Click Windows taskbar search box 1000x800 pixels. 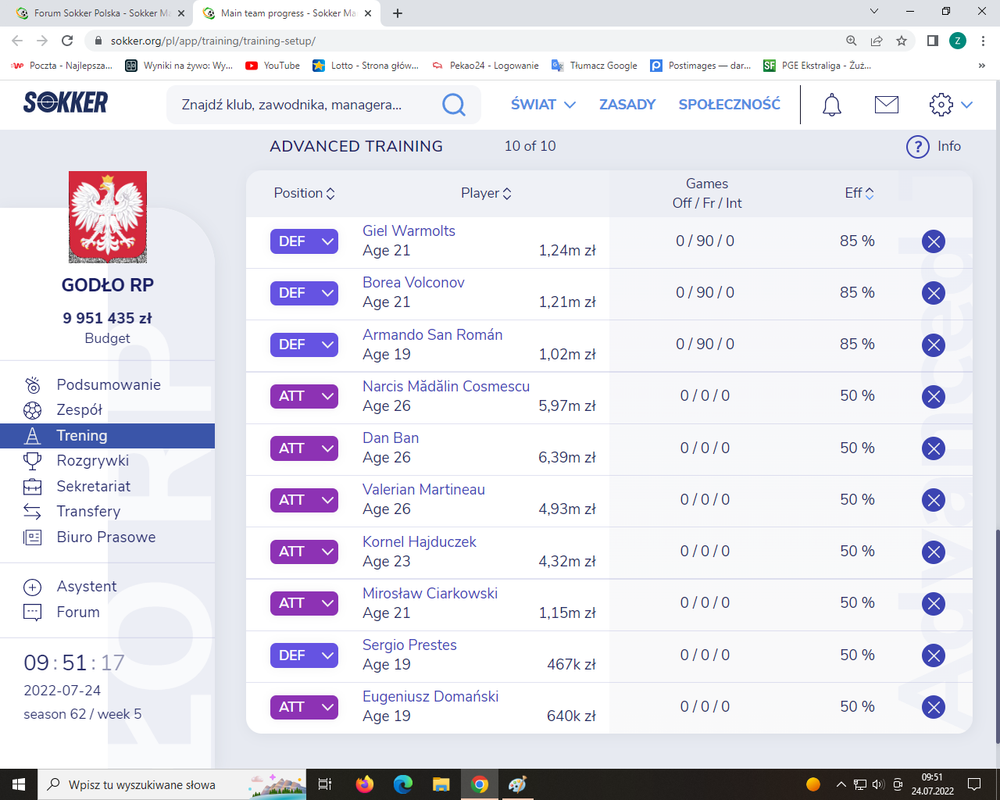pyautogui.click(x=172, y=784)
